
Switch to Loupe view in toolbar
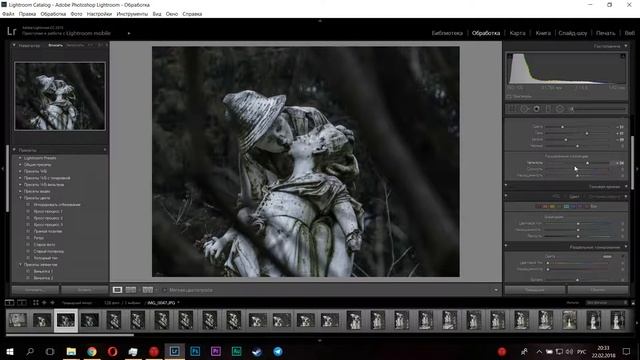(x=117, y=290)
